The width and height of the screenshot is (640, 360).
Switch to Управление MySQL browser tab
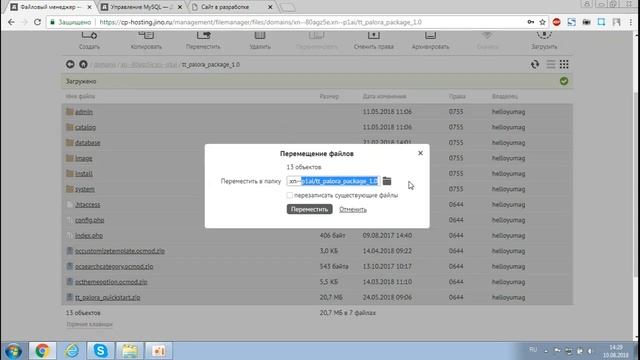(x=142, y=7)
